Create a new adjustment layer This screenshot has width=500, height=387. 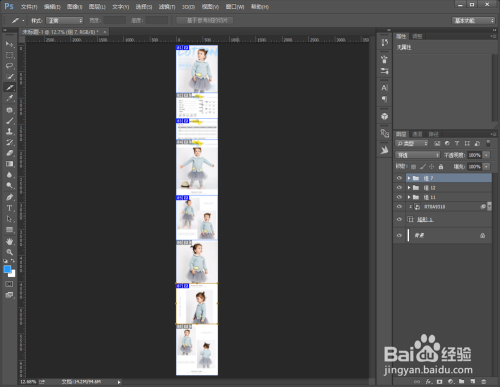pos(450,381)
